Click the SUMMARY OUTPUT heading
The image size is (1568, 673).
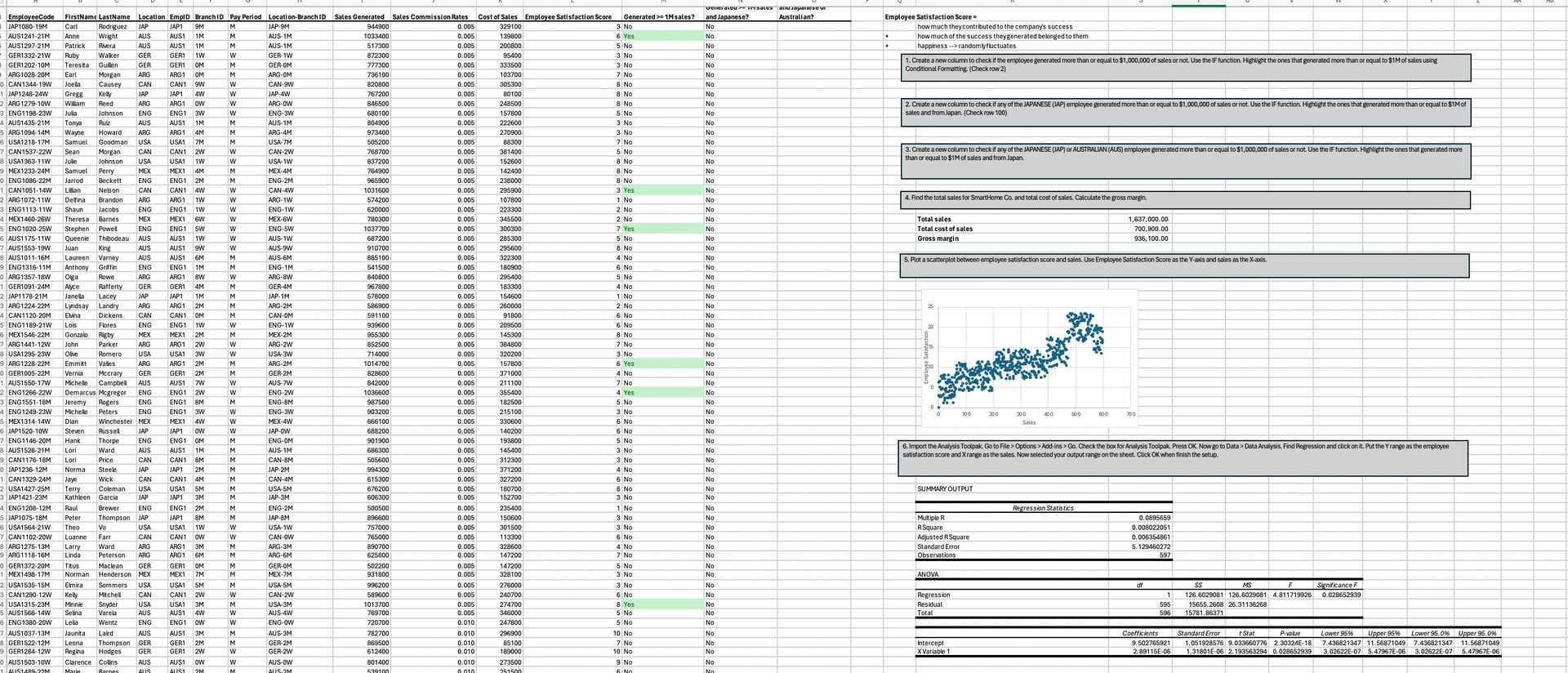945,488
